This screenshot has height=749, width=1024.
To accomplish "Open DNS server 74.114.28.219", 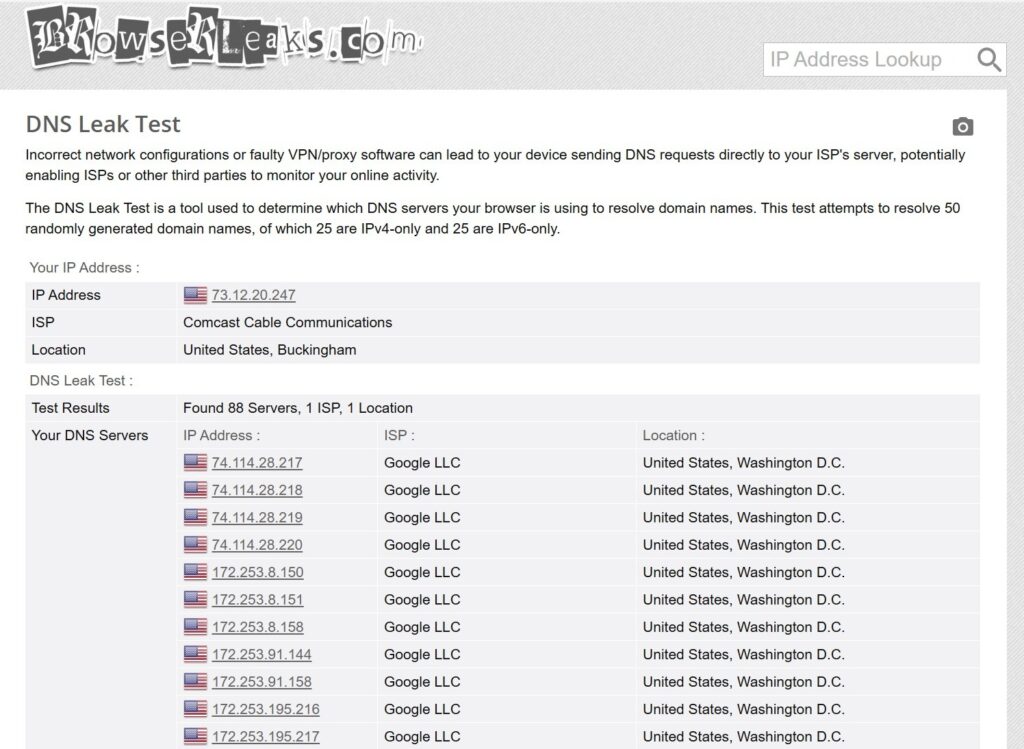I will (x=257, y=518).
